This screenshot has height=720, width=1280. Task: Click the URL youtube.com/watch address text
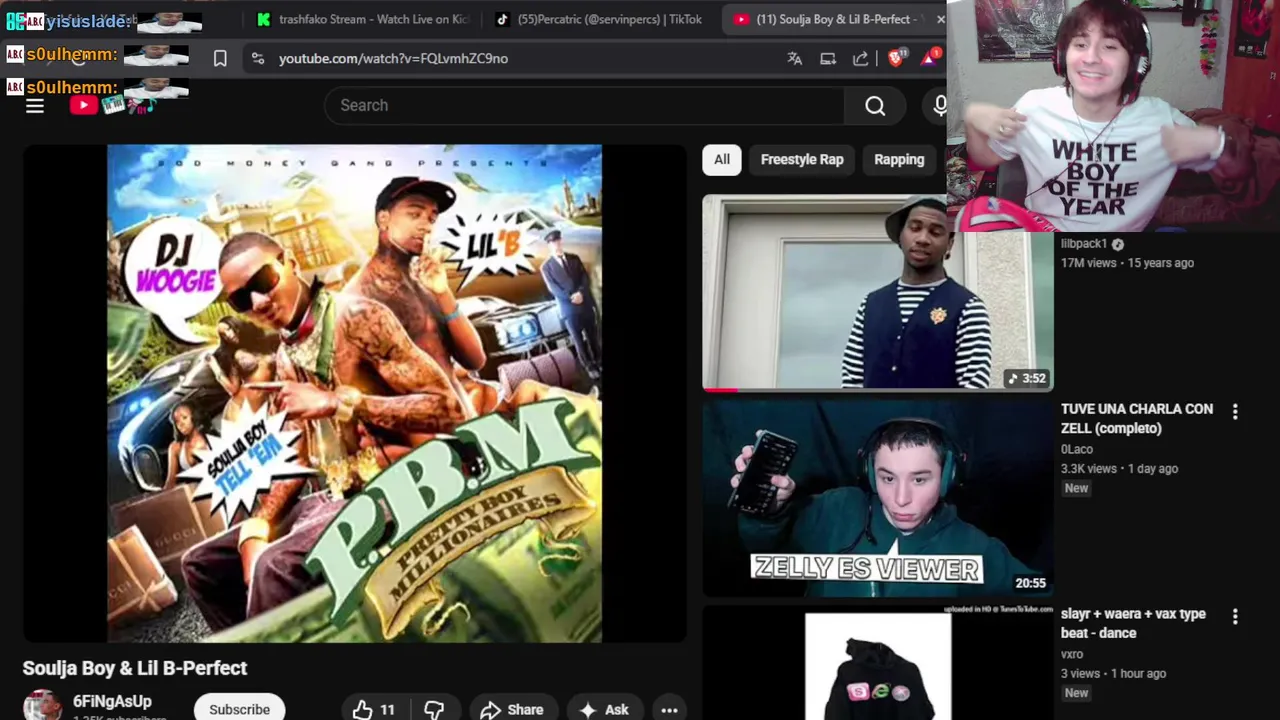tap(393, 59)
